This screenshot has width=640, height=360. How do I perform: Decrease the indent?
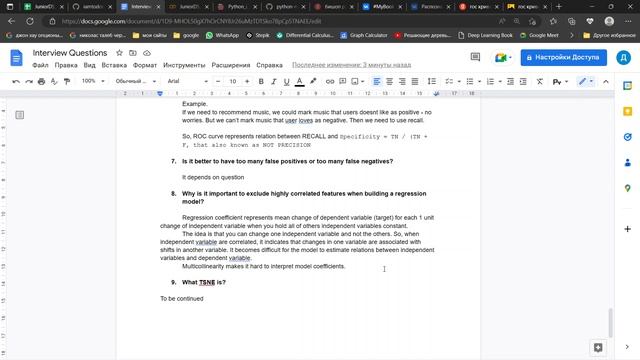click(x=510, y=82)
